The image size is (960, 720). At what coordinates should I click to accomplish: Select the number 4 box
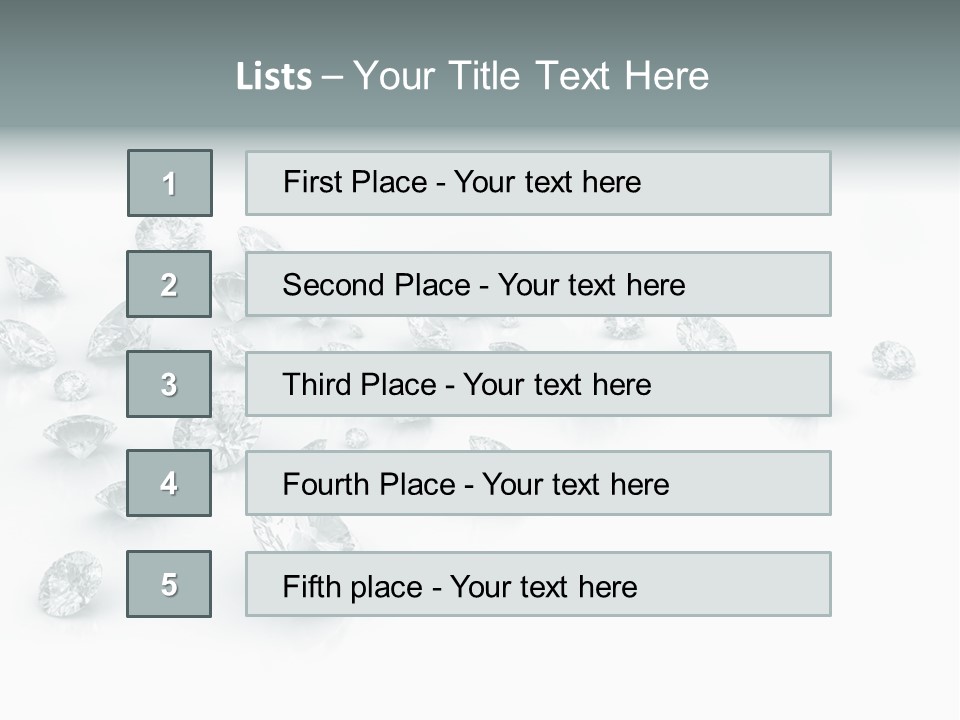pyautogui.click(x=169, y=483)
